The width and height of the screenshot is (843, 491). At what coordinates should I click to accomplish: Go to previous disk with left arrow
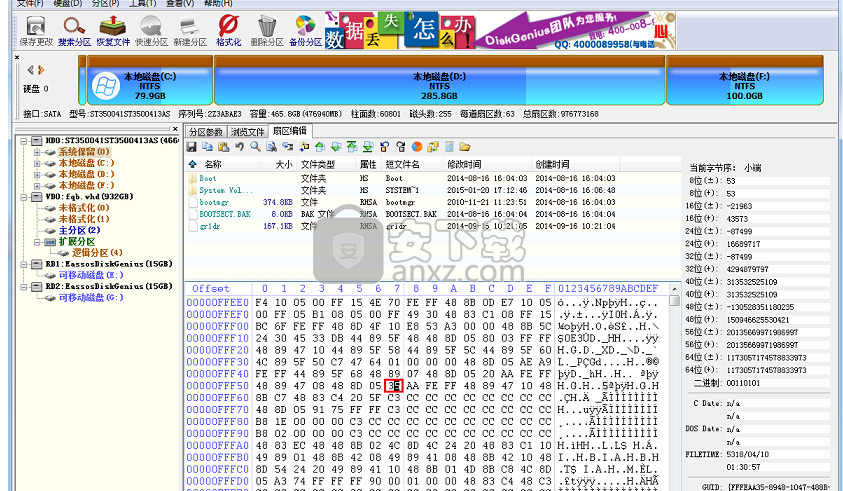coord(30,70)
